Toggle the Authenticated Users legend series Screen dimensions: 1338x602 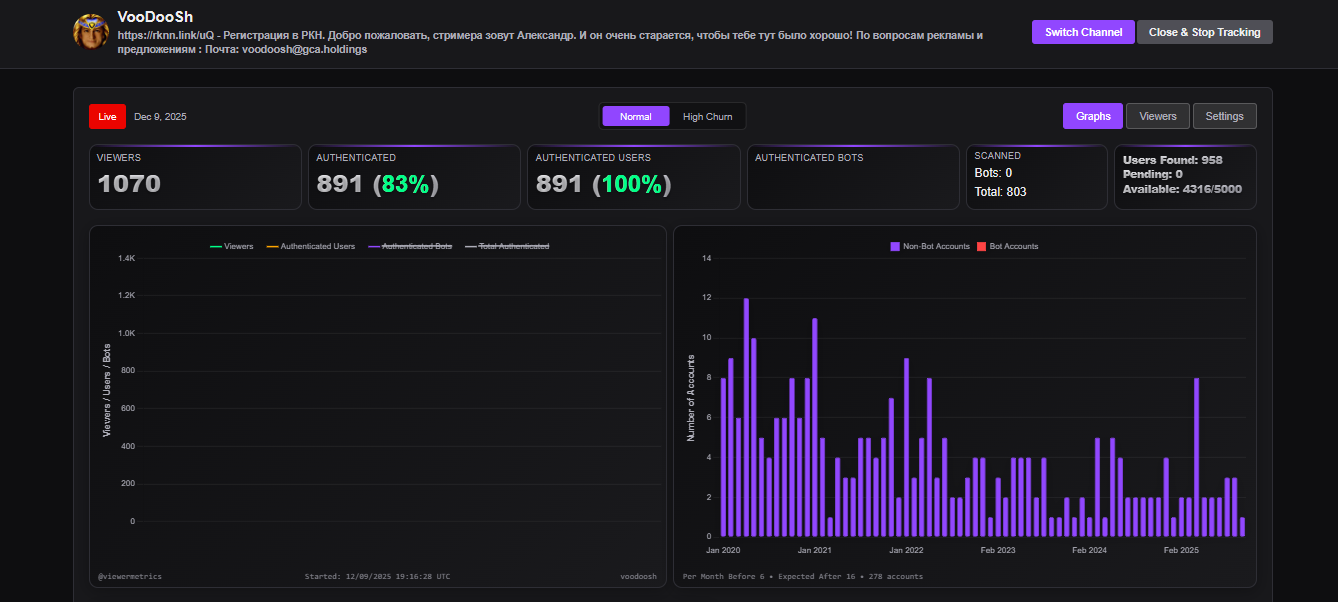coord(309,246)
